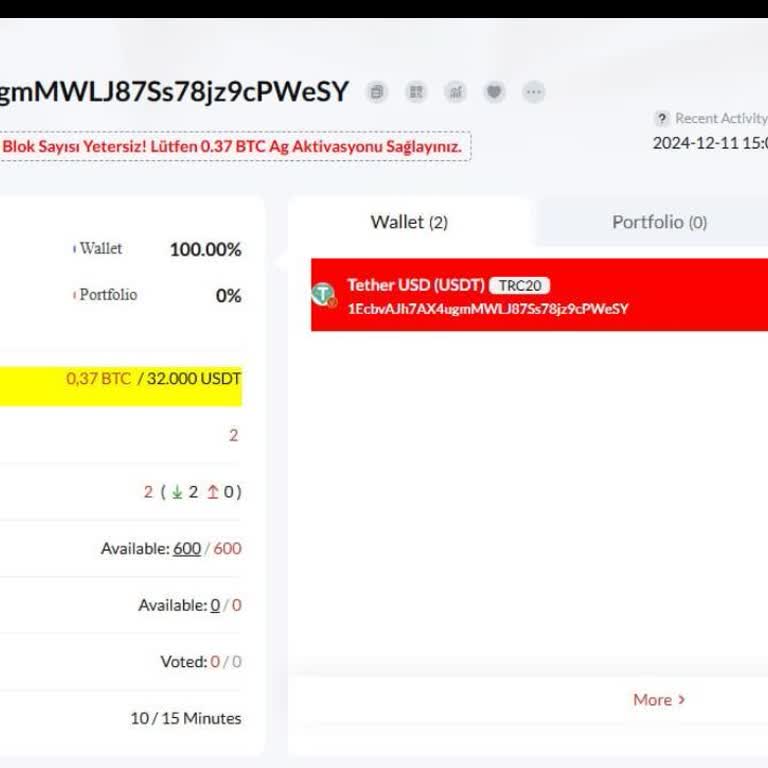Click the 10 / 15 Minutes entry

click(186, 719)
